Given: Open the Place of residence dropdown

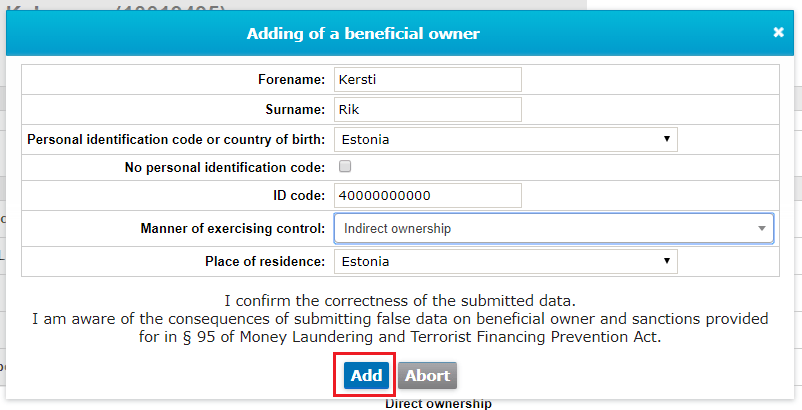Looking at the screenshot, I should tap(505, 262).
